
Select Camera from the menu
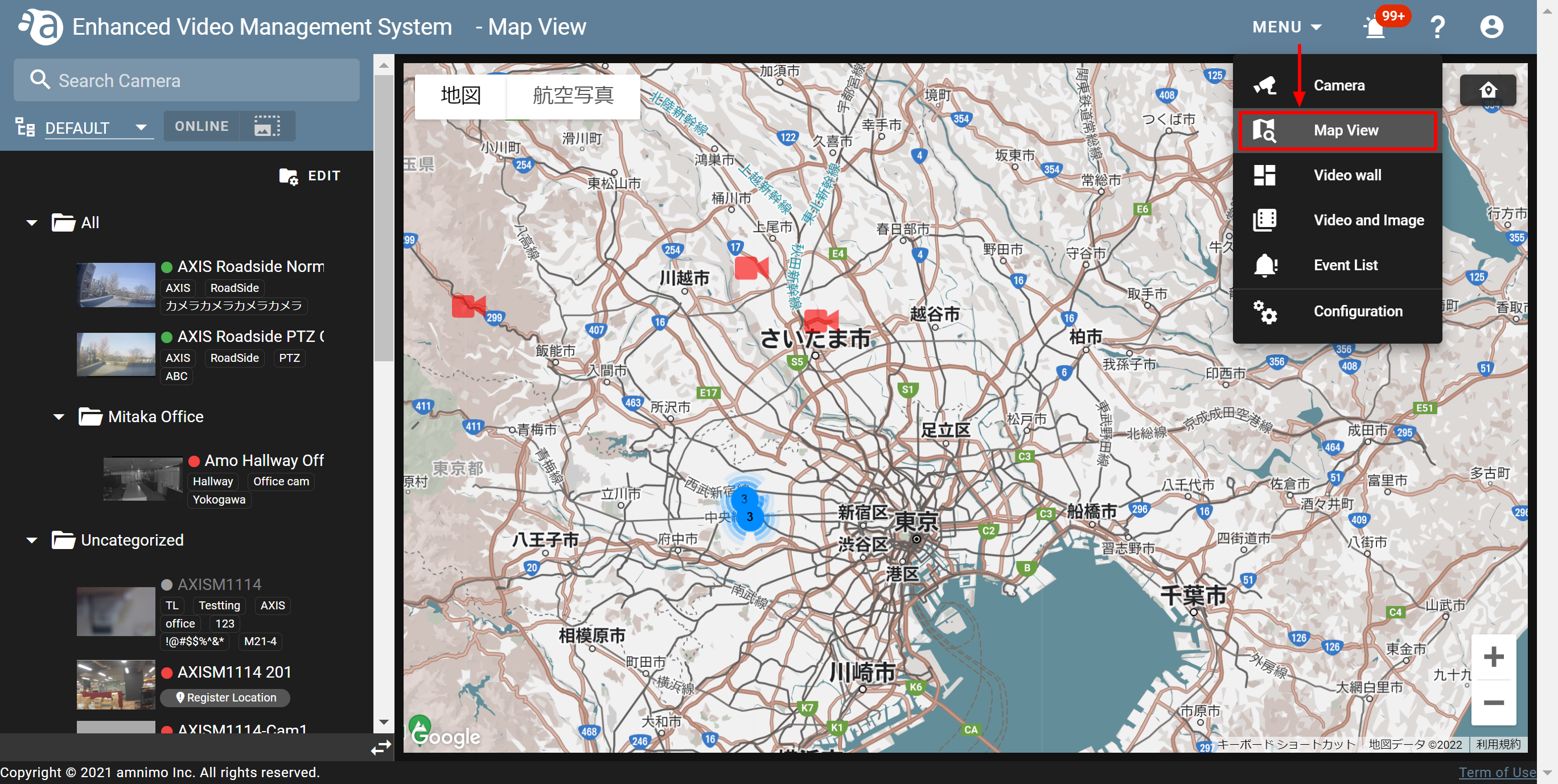tap(1337, 85)
